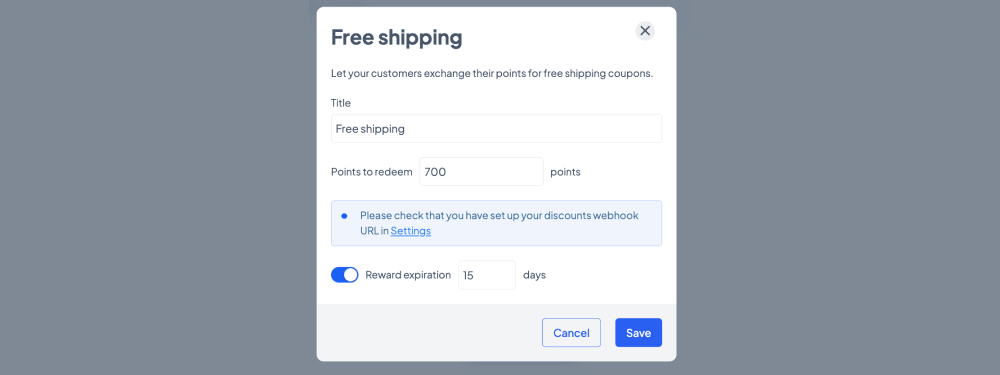The image size is (1000, 375).
Task: Click the dimmed backdrop right of dialog
Action: pos(838,188)
